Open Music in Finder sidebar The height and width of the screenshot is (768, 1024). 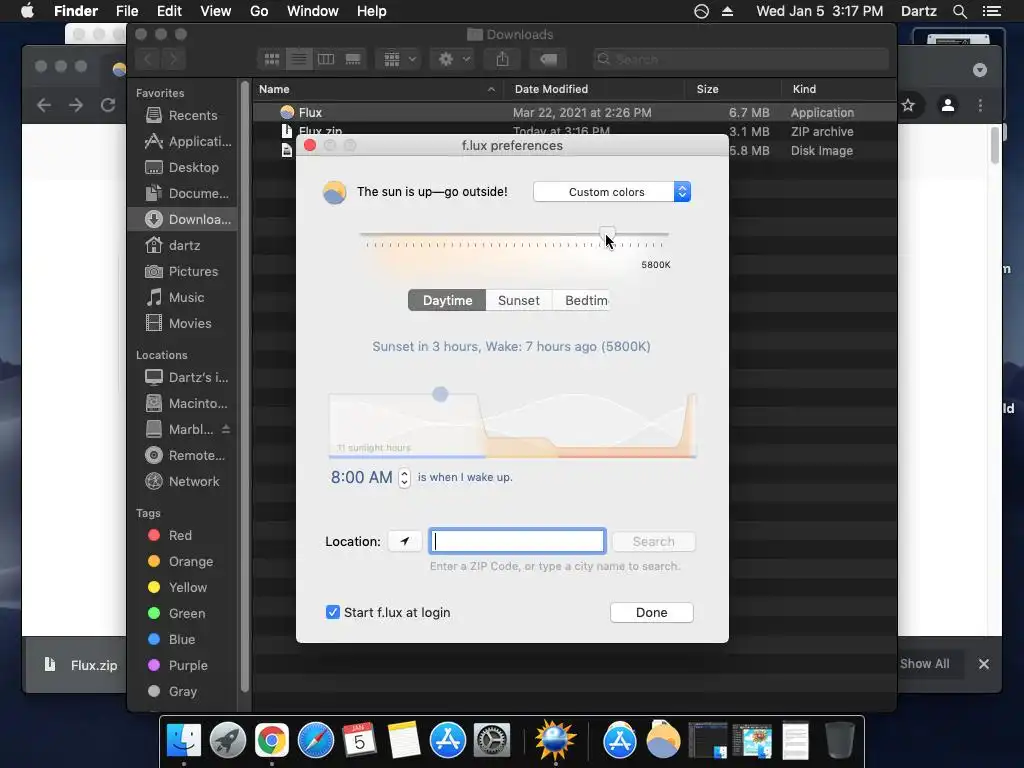pyautogui.click(x=182, y=297)
